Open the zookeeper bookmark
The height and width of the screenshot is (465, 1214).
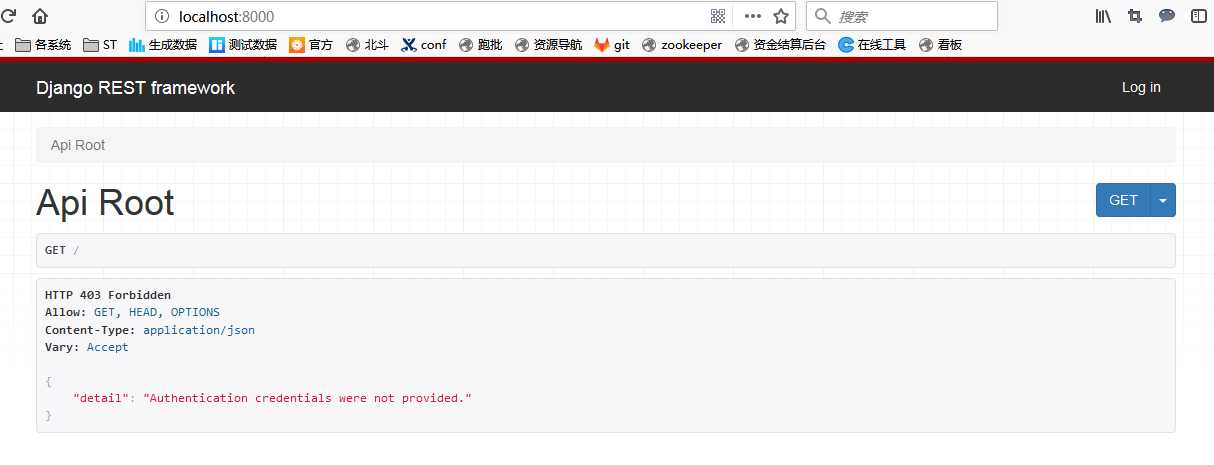pos(682,44)
